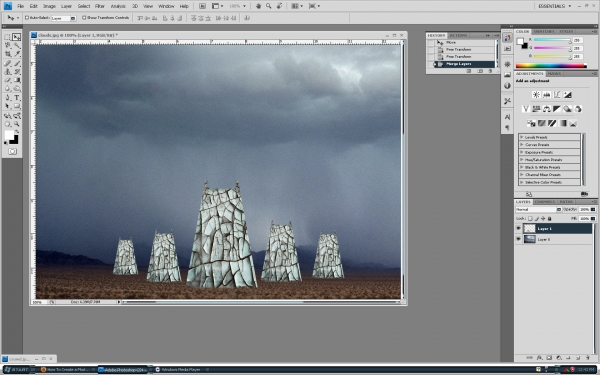Select the Merge Layers history state
The image size is (600, 375).
(464, 64)
